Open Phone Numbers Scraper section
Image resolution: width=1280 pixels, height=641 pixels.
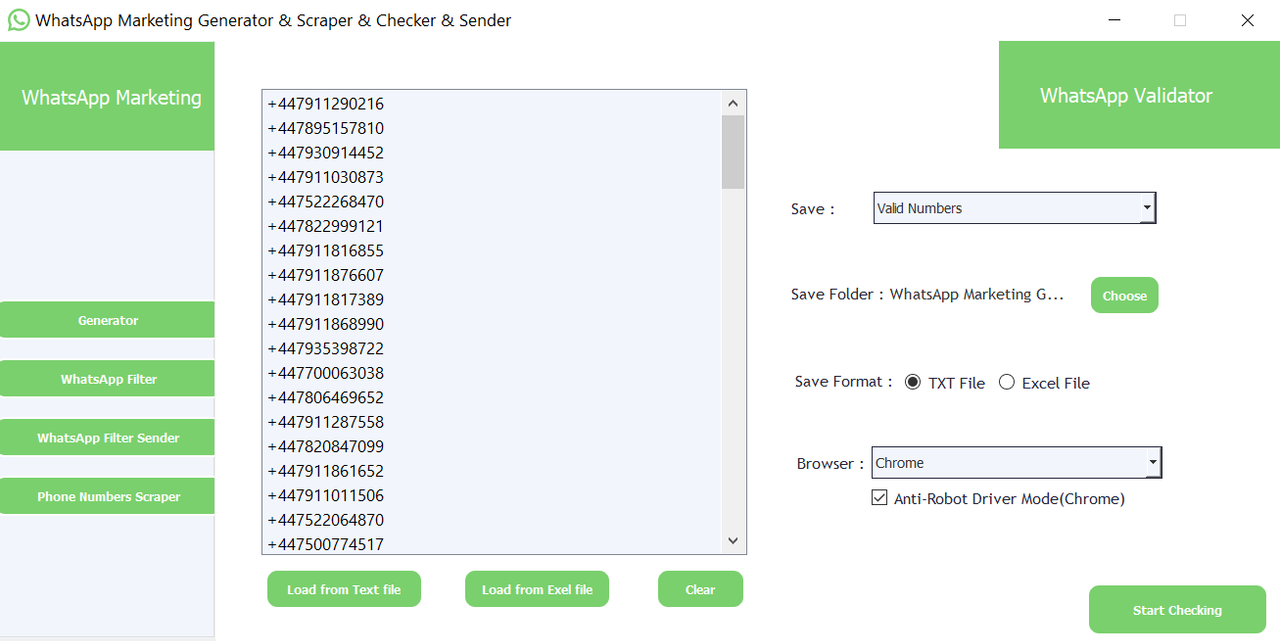[x=108, y=496]
